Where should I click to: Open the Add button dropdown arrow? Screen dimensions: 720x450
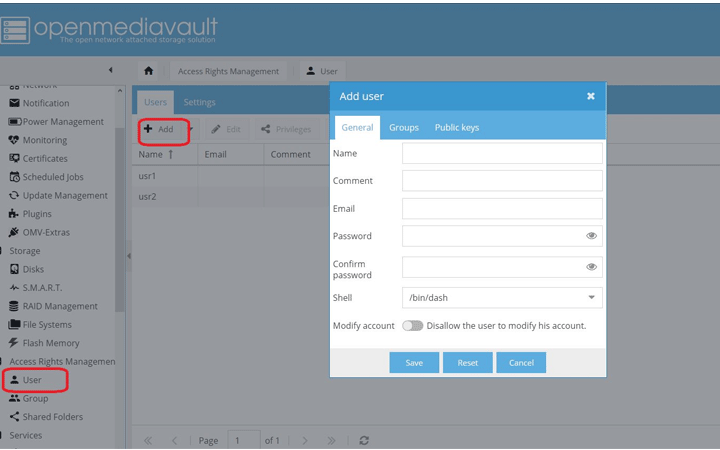click(191, 129)
